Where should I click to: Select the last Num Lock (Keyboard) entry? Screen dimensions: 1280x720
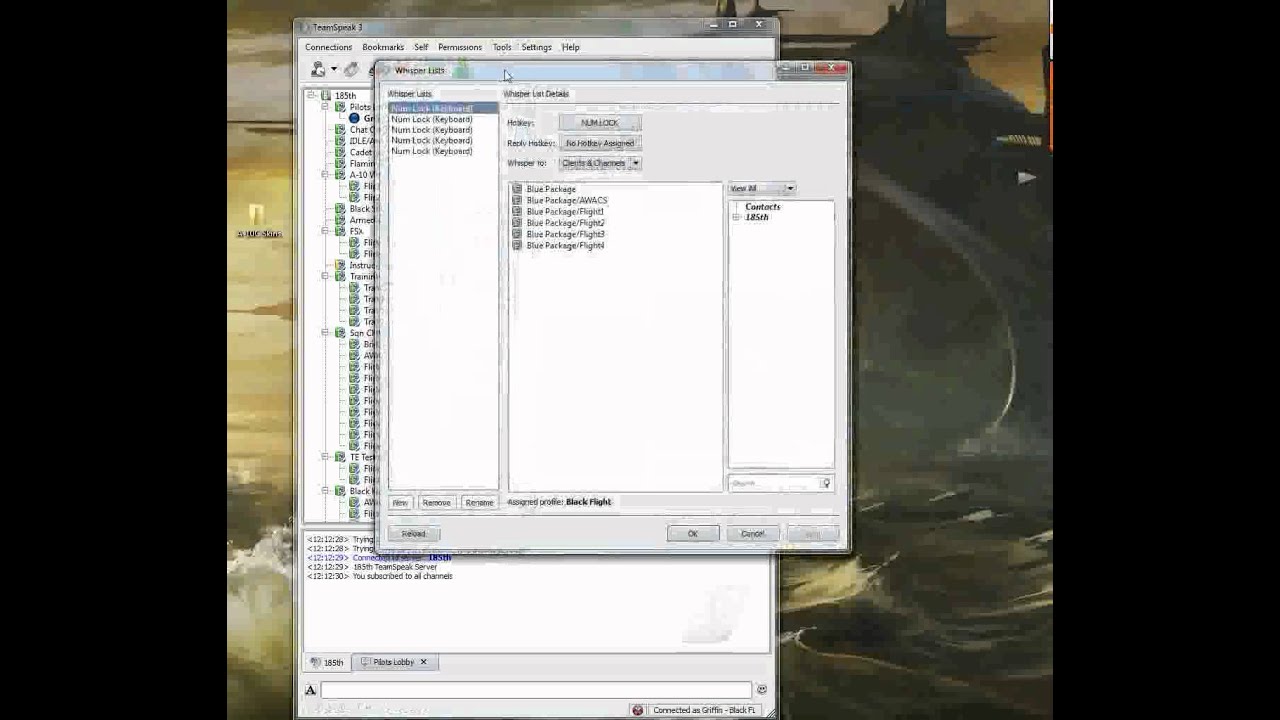432,151
